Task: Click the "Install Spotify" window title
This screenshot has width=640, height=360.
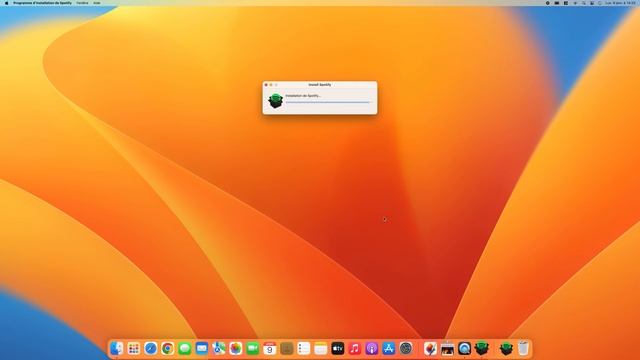Action: (320, 84)
